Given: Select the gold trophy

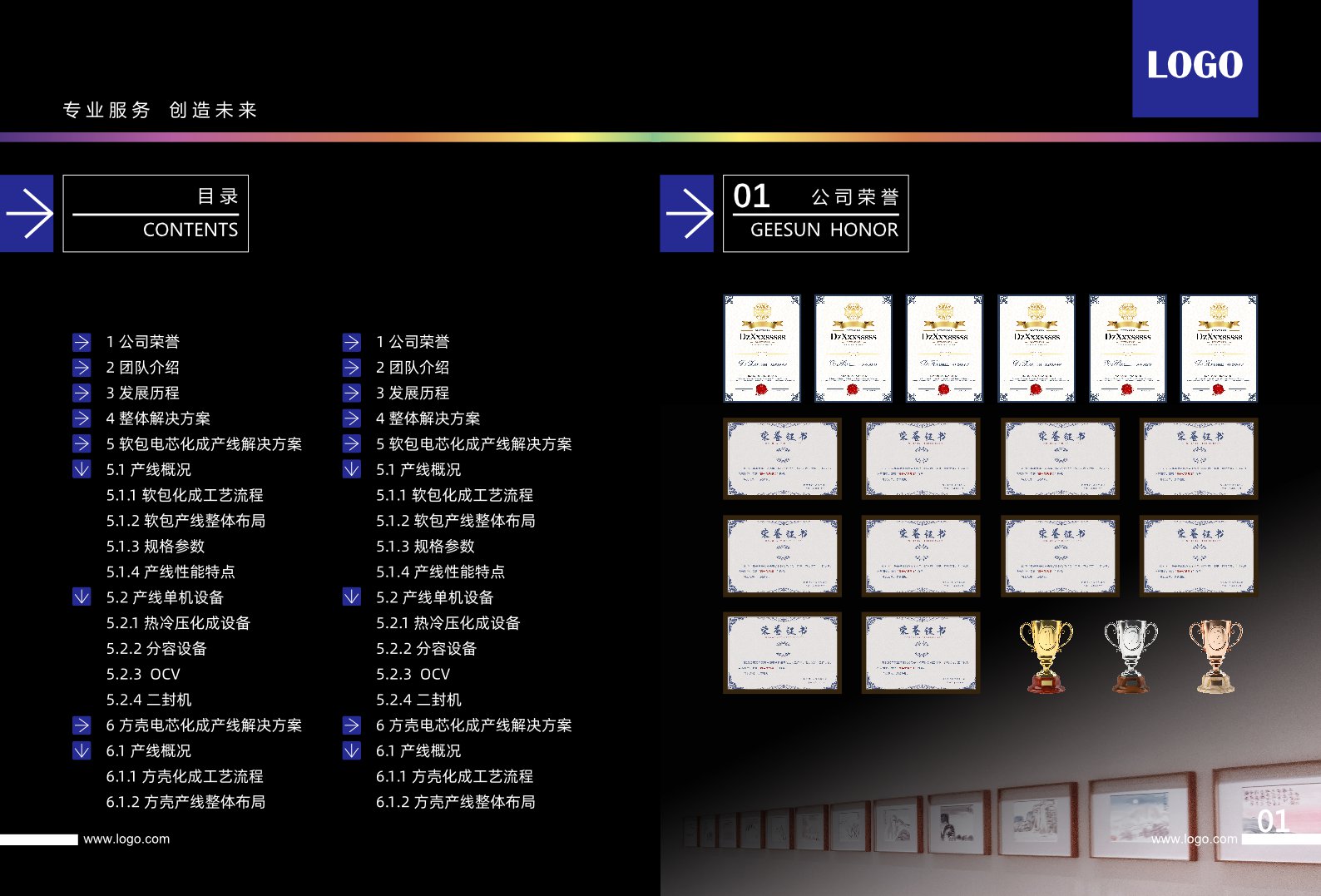Looking at the screenshot, I should (x=1046, y=656).
